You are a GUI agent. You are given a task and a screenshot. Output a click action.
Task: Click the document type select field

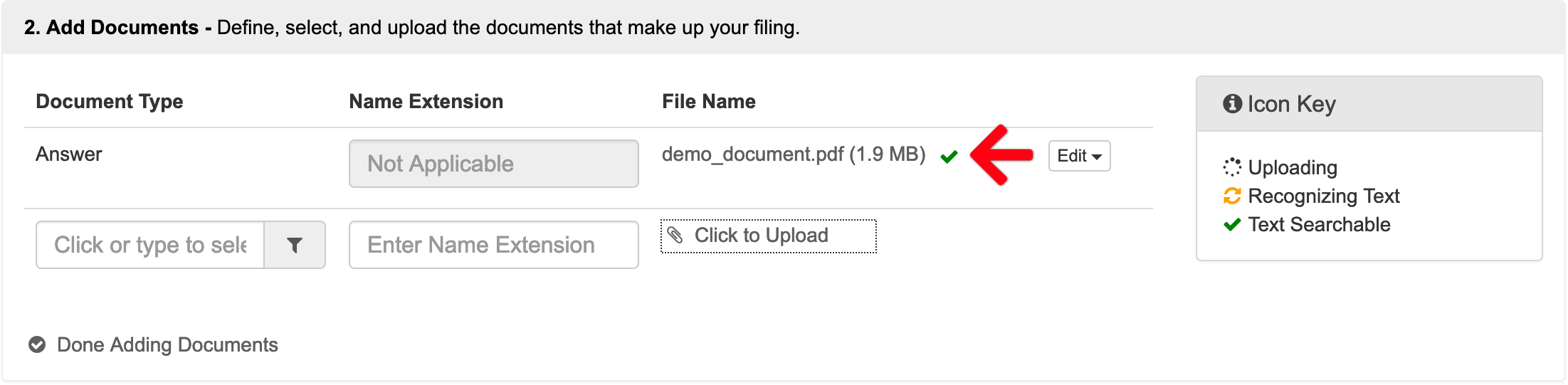(x=150, y=245)
